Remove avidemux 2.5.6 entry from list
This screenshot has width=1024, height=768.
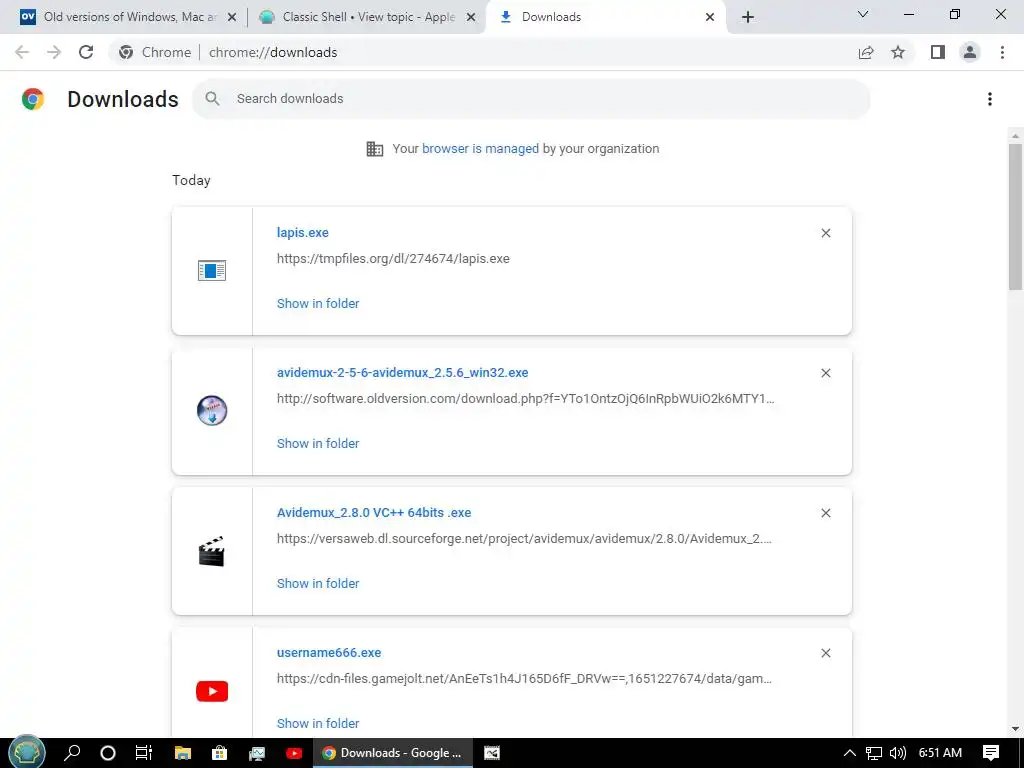click(826, 373)
